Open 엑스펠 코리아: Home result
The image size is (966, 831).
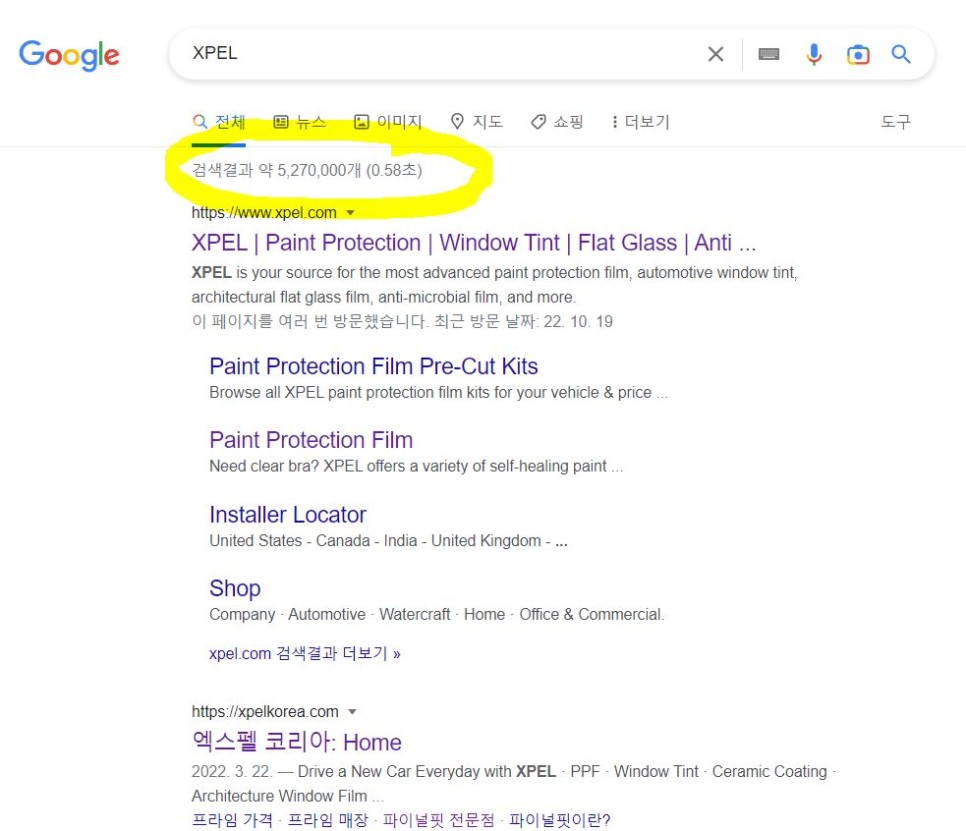point(296,742)
